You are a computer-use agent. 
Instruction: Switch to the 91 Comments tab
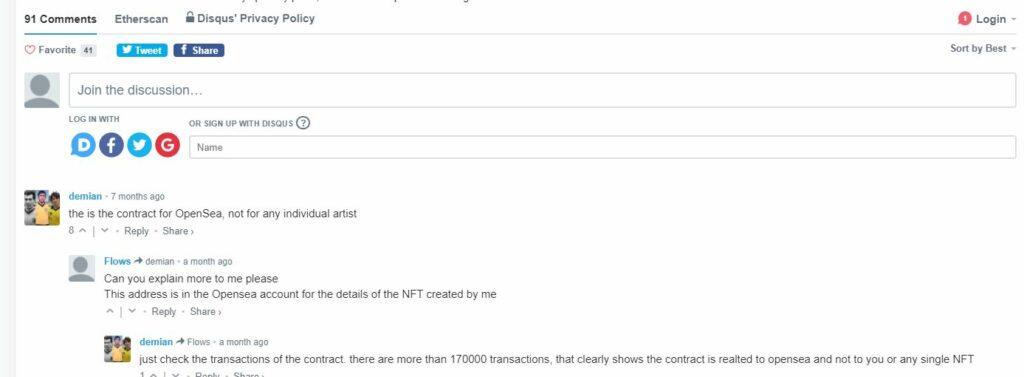[60, 19]
